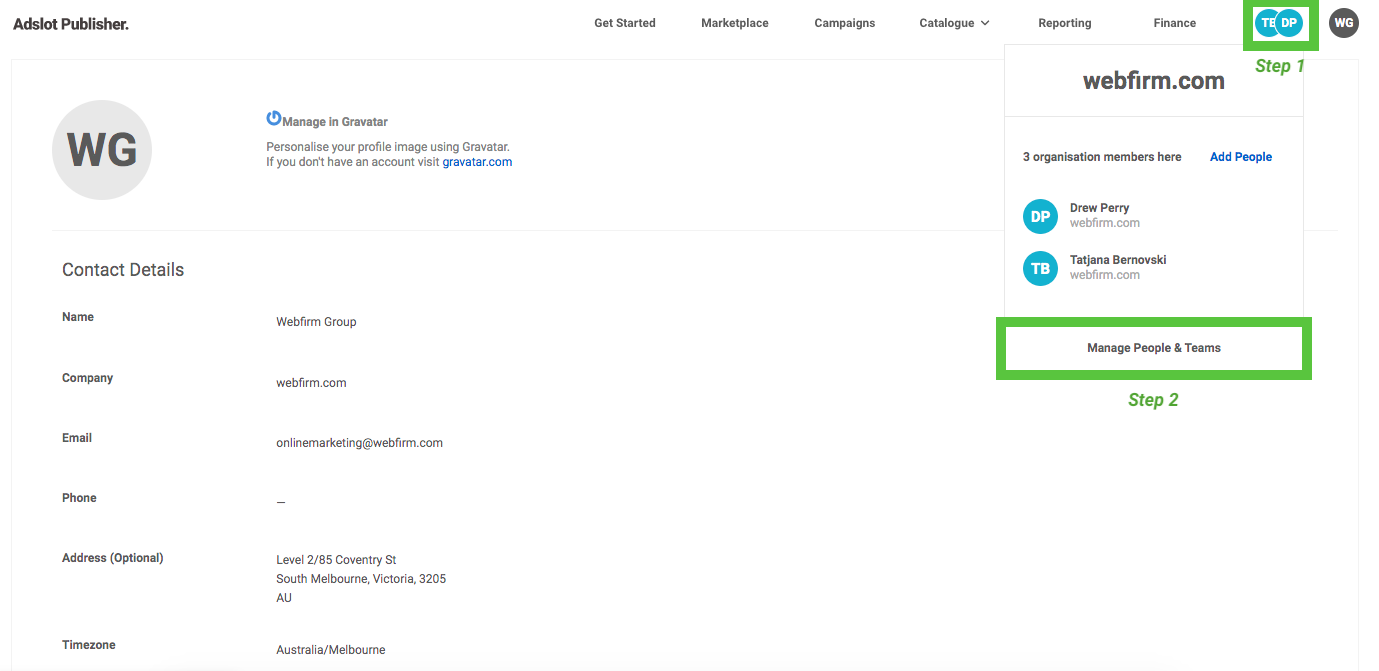Select the Drew Perry member name
Screen dimensions: 1379x671
[x=1099, y=208]
